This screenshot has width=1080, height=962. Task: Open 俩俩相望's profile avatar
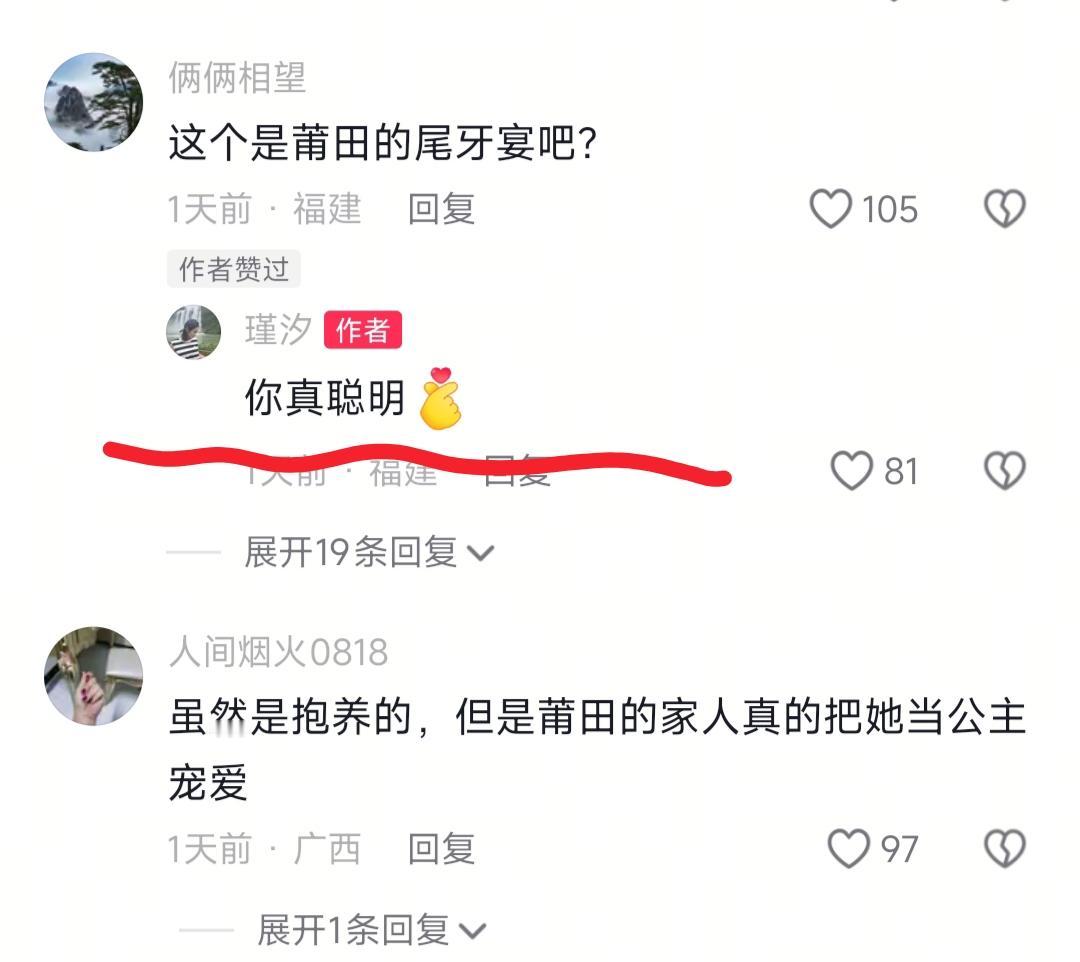[x=94, y=102]
